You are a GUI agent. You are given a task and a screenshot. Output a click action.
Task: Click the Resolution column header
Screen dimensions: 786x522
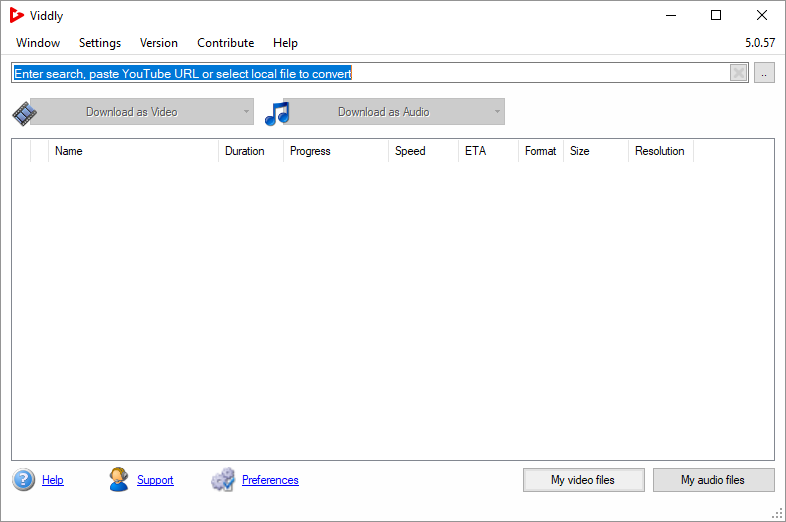click(x=661, y=151)
